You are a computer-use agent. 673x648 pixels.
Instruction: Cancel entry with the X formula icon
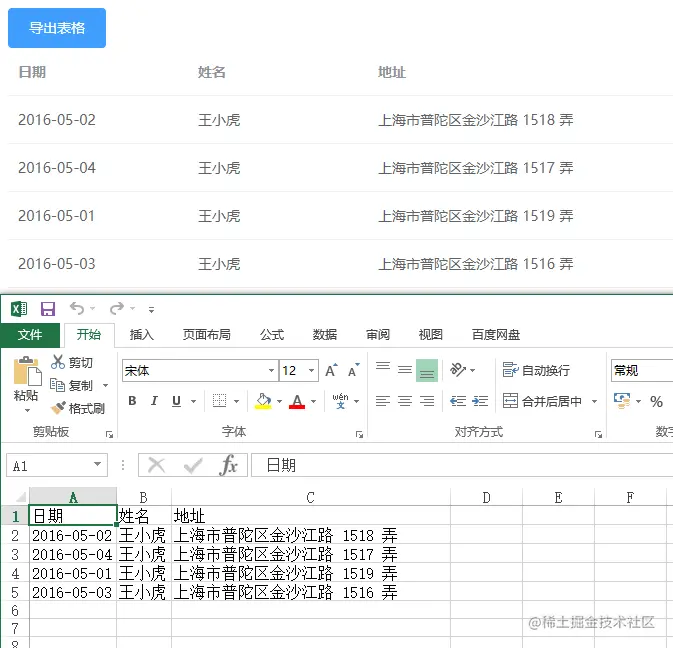pos(156,465)
